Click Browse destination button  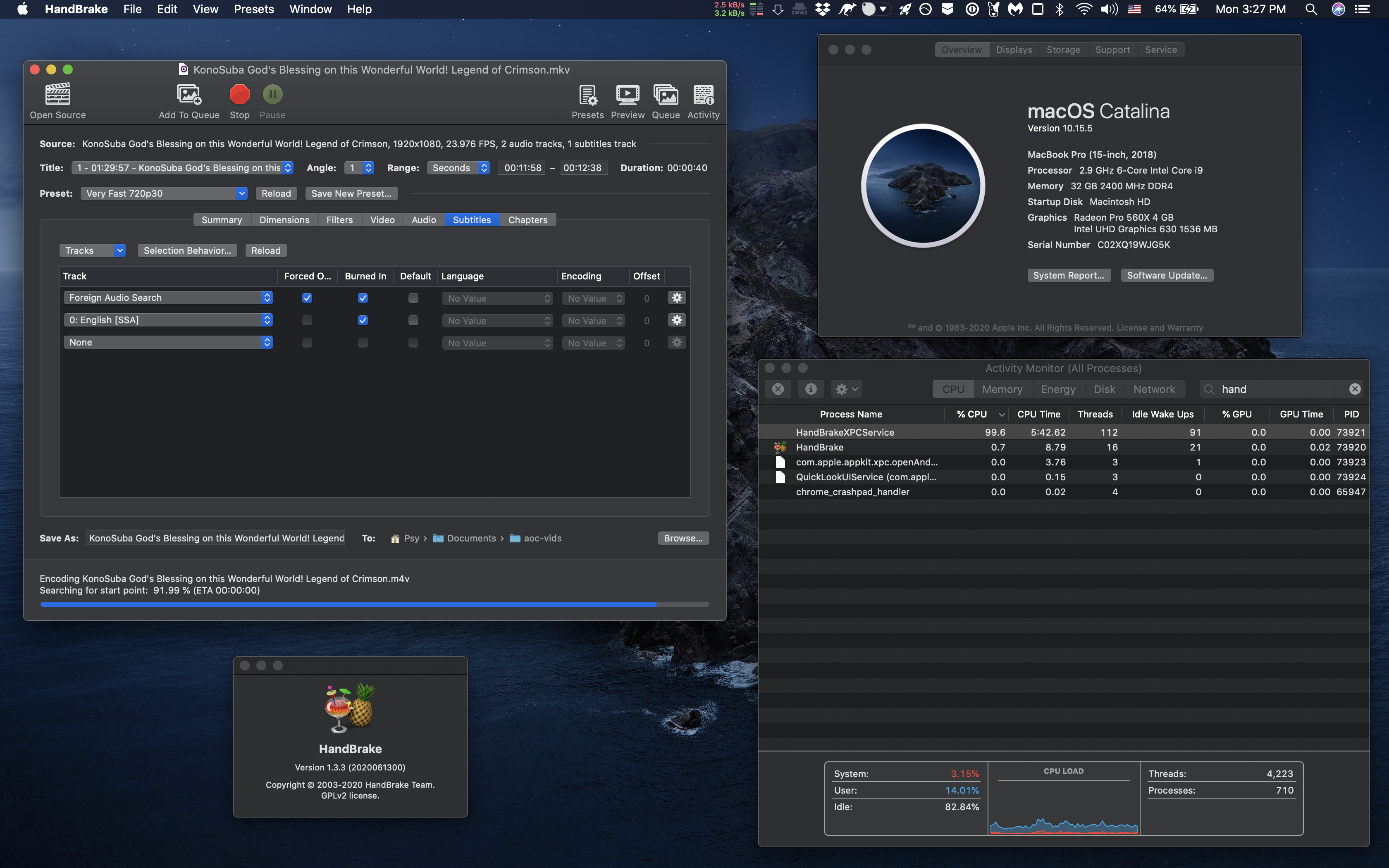683,538
